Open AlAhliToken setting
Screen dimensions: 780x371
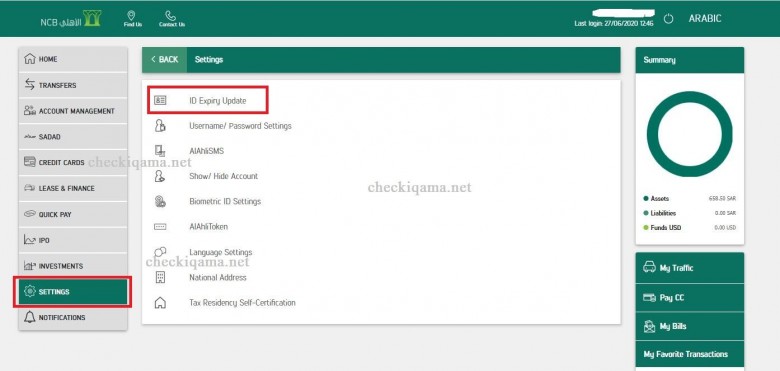click(x=208, y=227)
